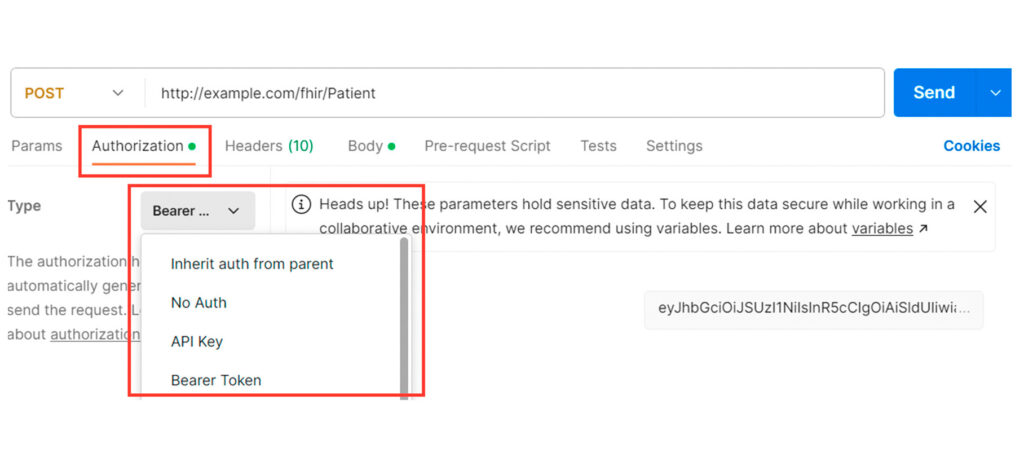Screen dimensions: 1024x457
Task: Switch to the Params tab
Action: click(36, 146)
